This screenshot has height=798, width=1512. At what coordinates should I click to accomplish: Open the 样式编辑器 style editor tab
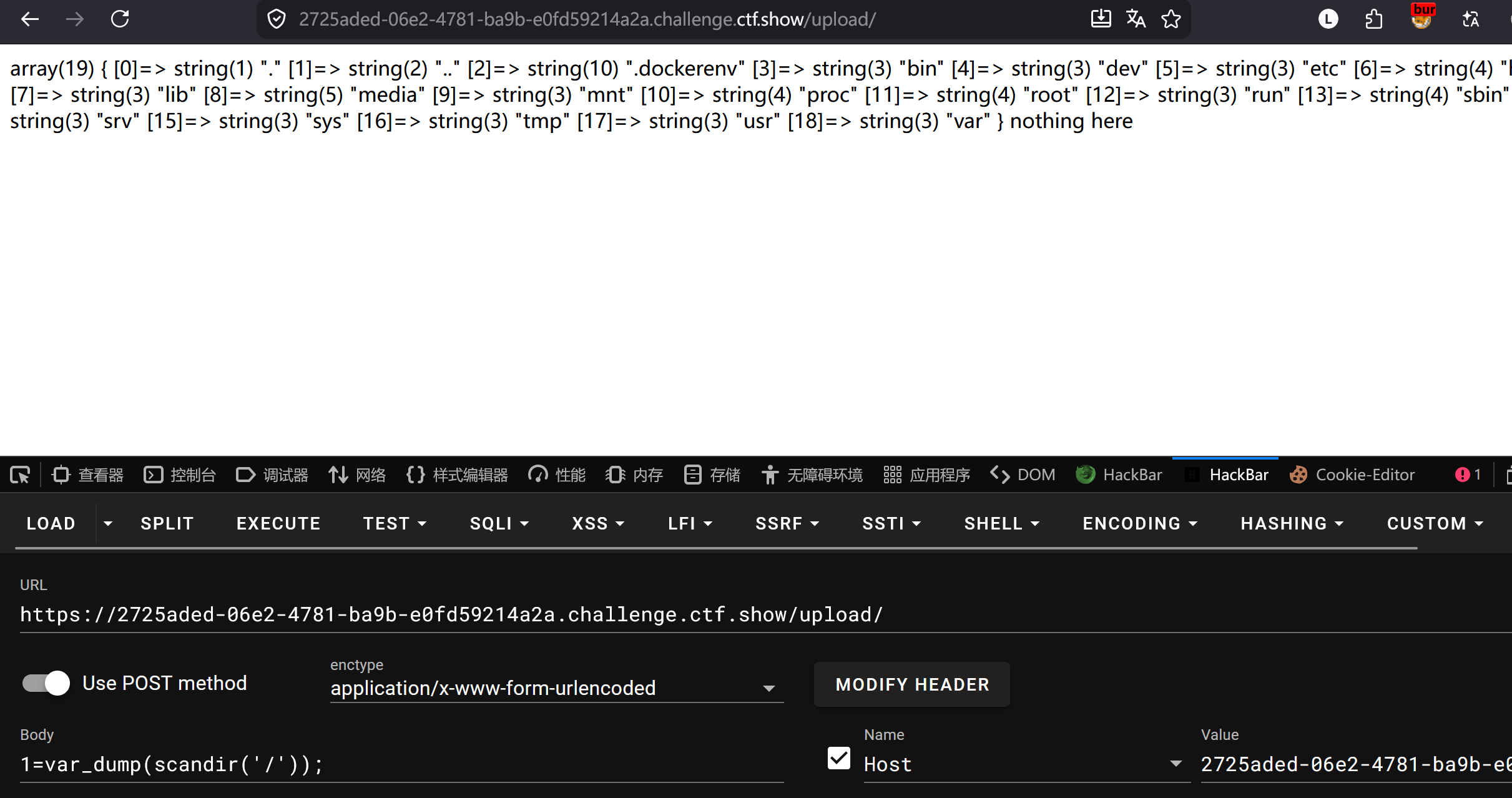[x=457, y=475]
